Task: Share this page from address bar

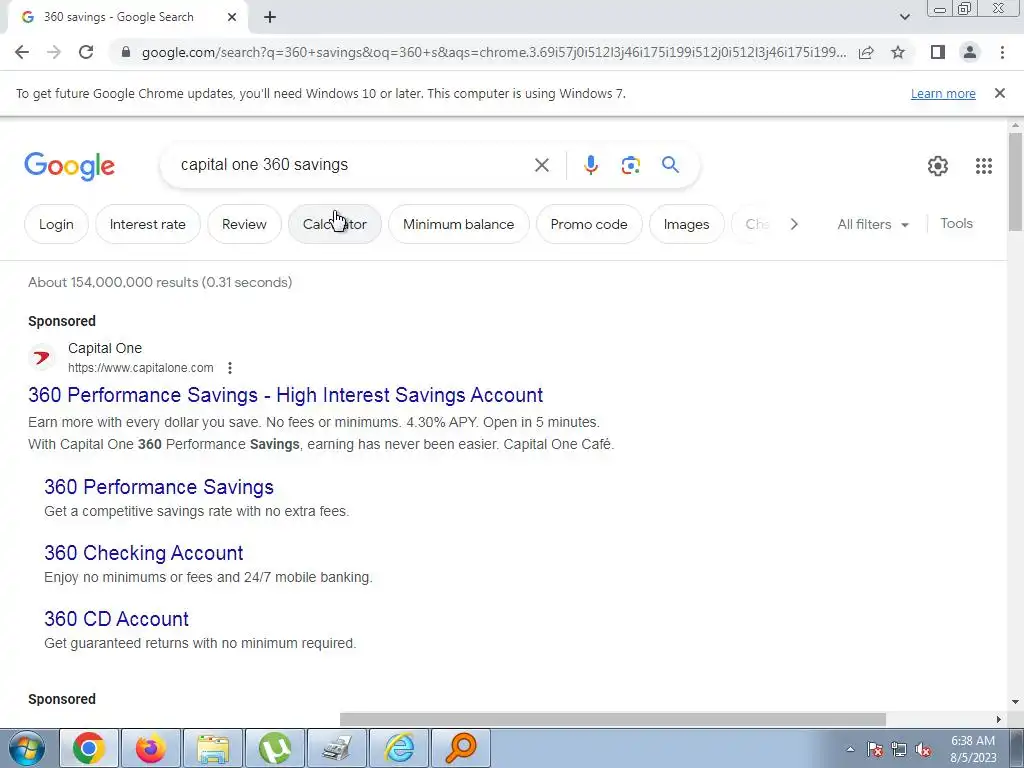Action: click(x=866, y=52)
